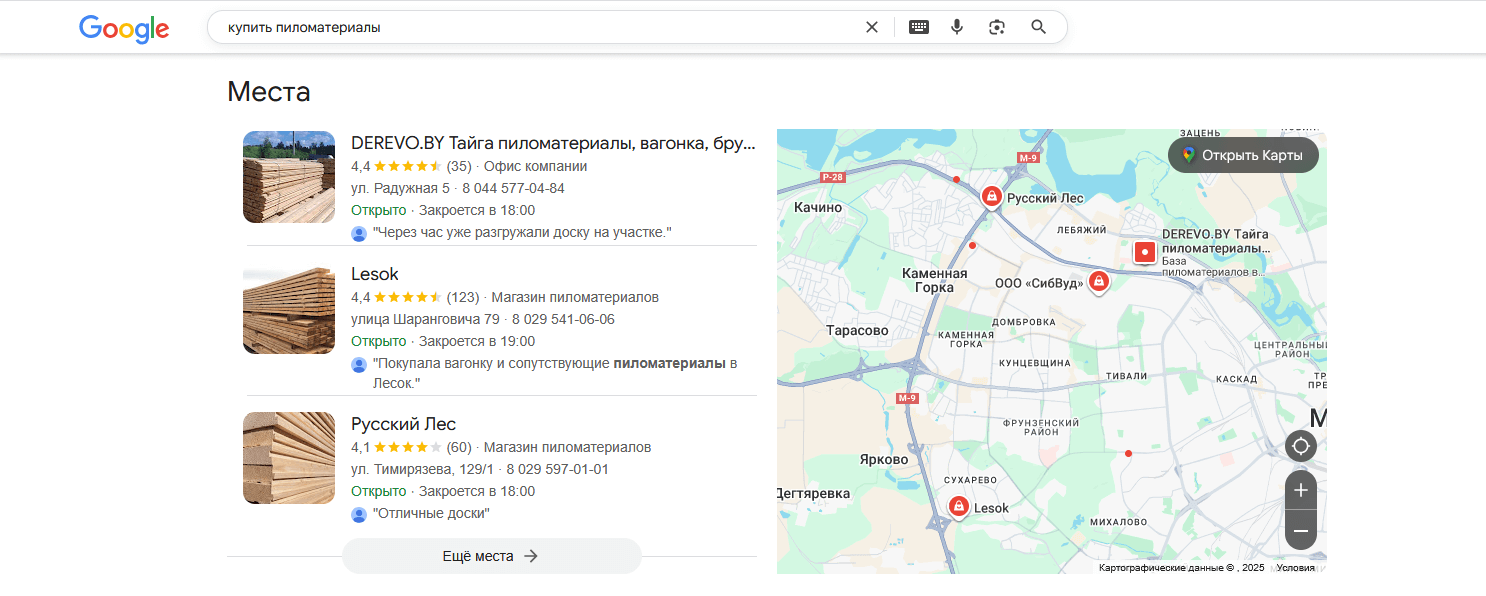Click the 'Дегтяревка' map label
Image resolution: width=1486 pixels, height=596 pixels.
pyautogui.click(x=813, y=493)
